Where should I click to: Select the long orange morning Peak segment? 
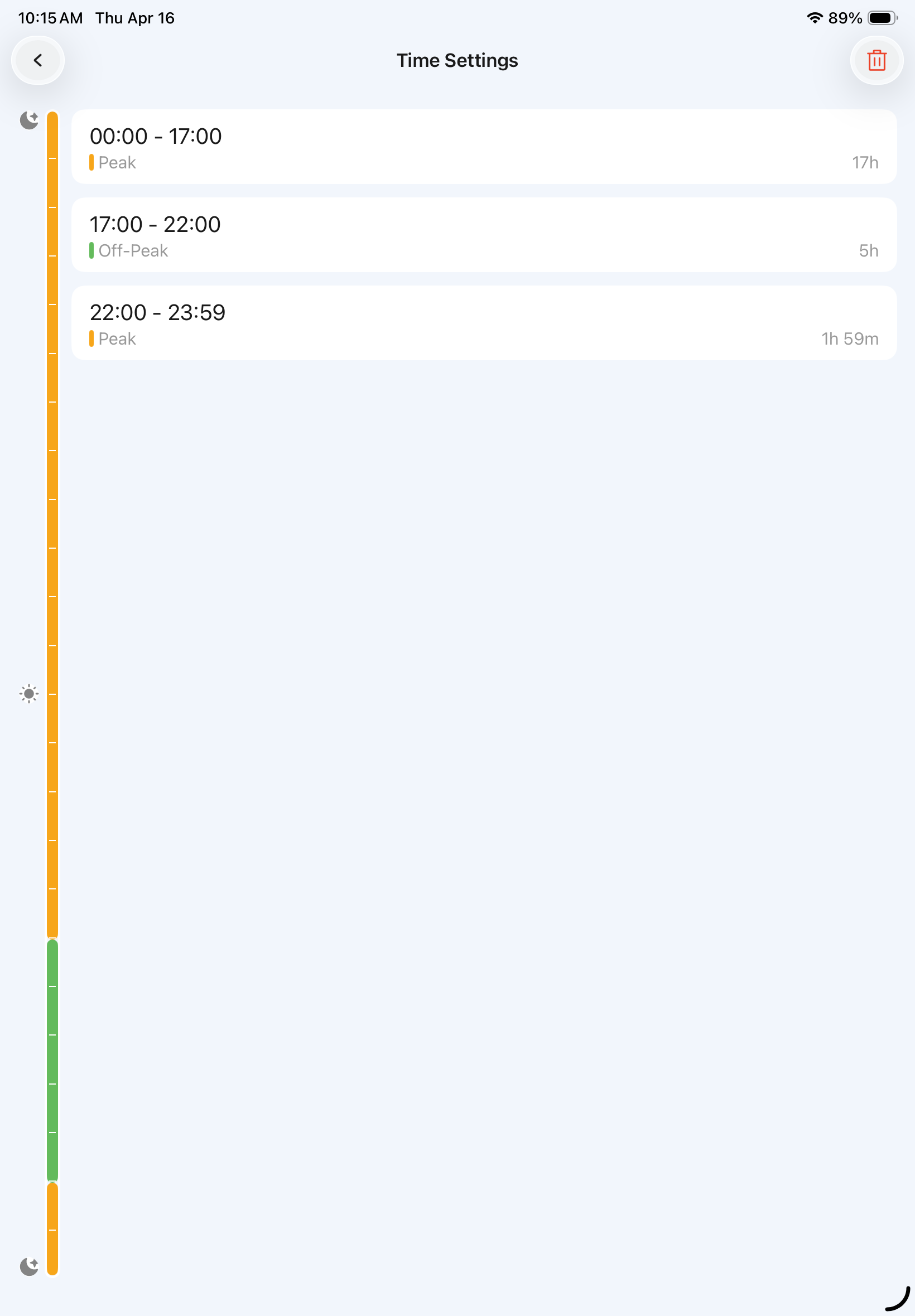(x=52, y=525)
